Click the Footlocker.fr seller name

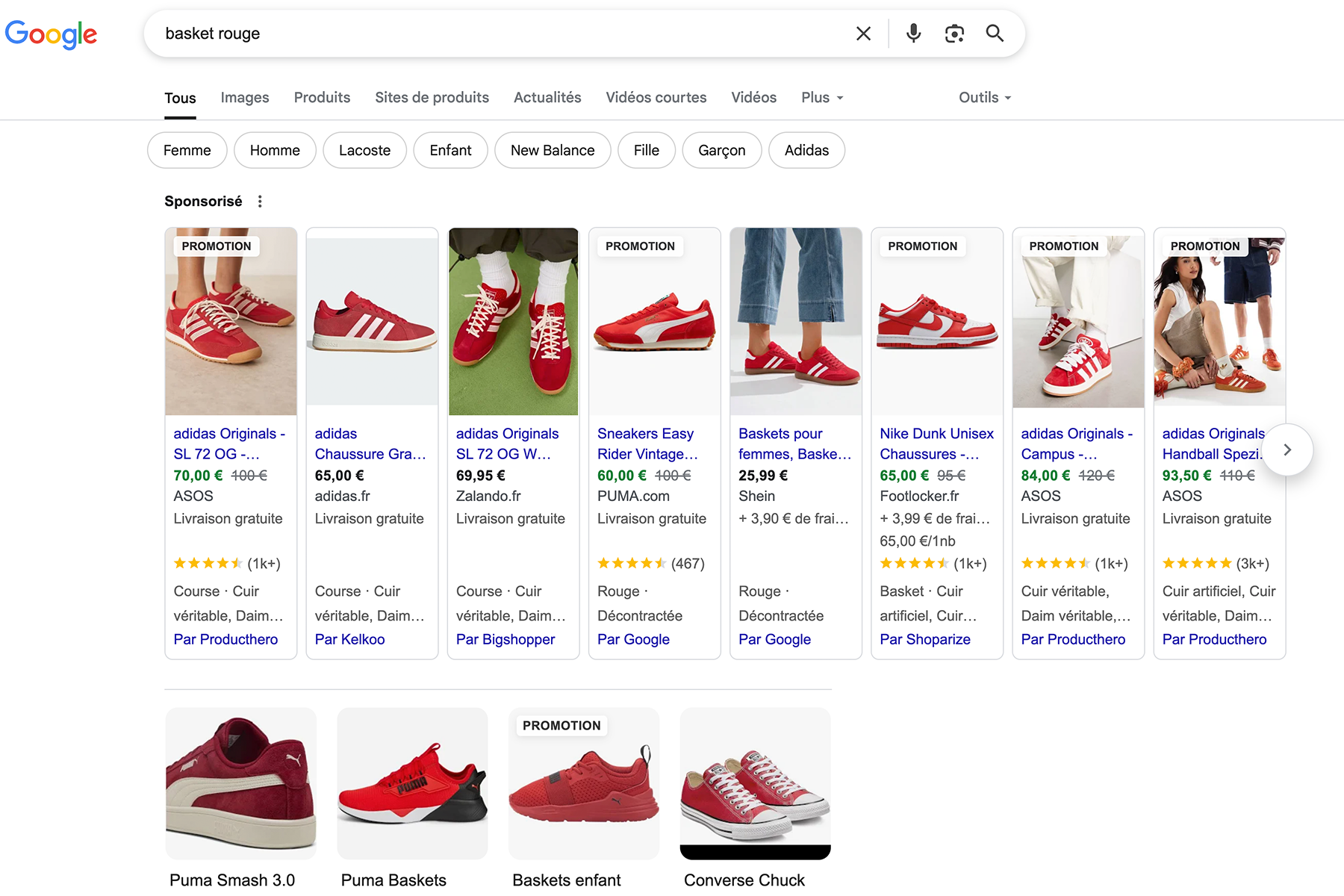click(919, 497)
